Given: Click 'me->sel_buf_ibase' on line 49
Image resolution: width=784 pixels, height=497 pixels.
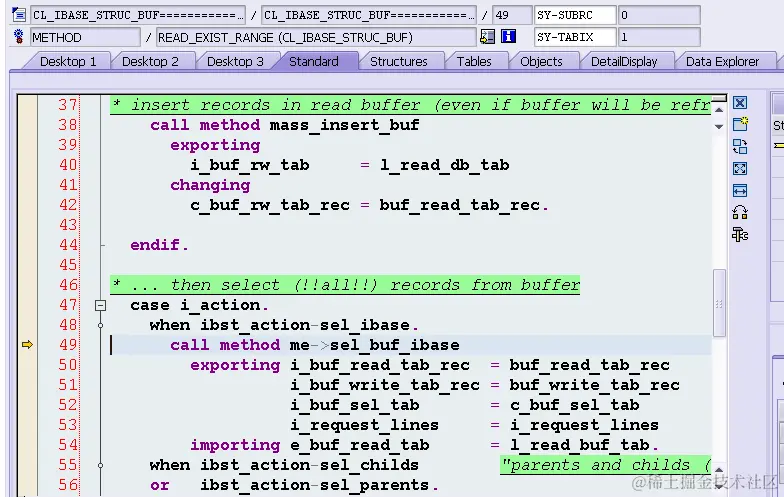Looking at the screenshot, I should [x=374, y=345].
